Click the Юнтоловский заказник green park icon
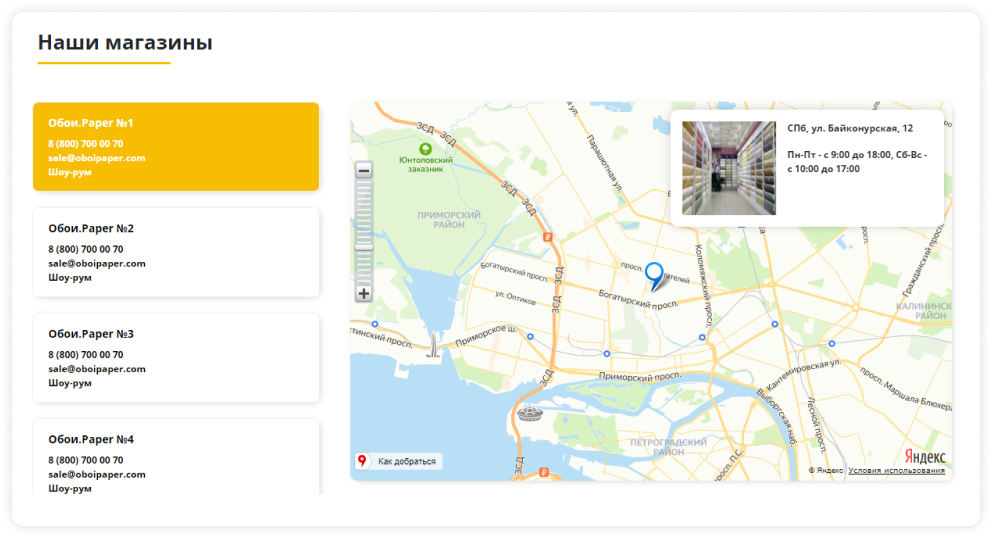This screenshot has height=538, width=992. [x=426, y=148]
